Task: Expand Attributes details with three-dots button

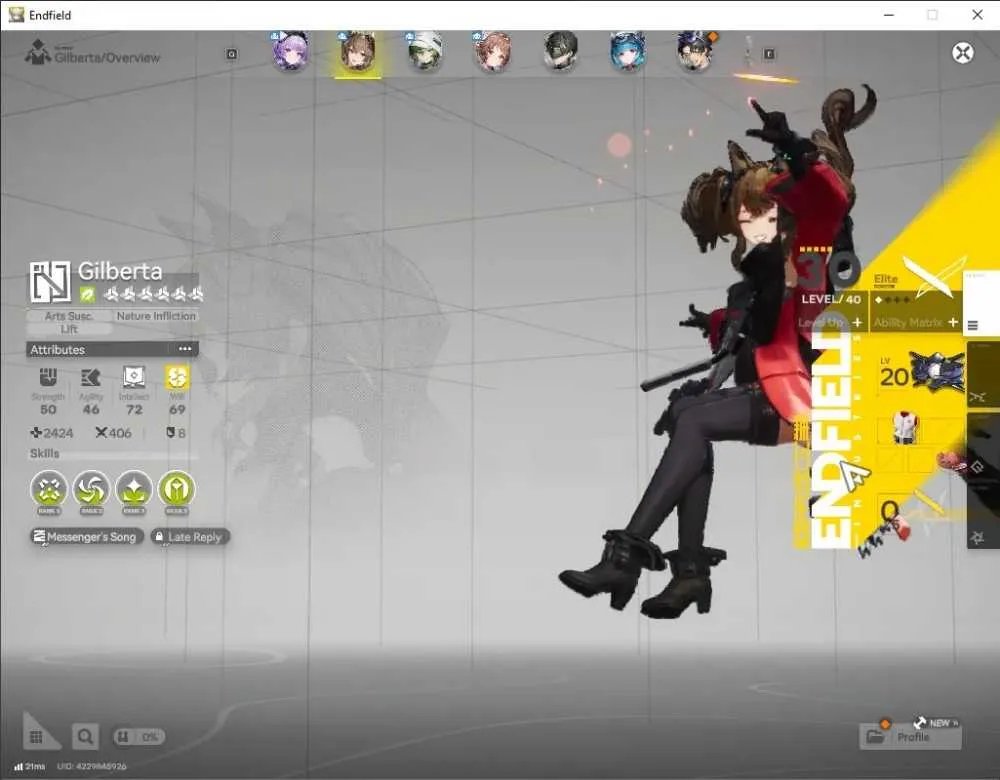Action: pyautogui.click(x=185, y=349)
